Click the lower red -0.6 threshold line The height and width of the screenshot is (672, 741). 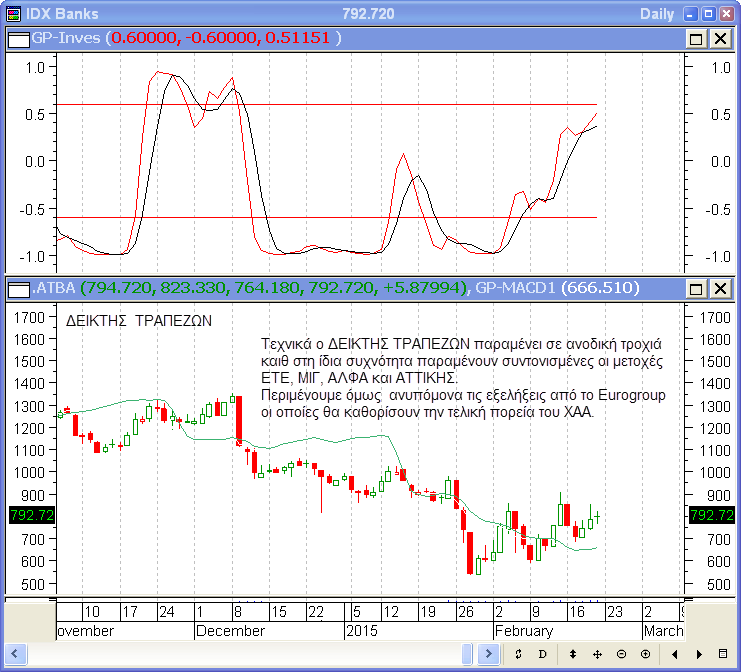(x=326, y=217)
